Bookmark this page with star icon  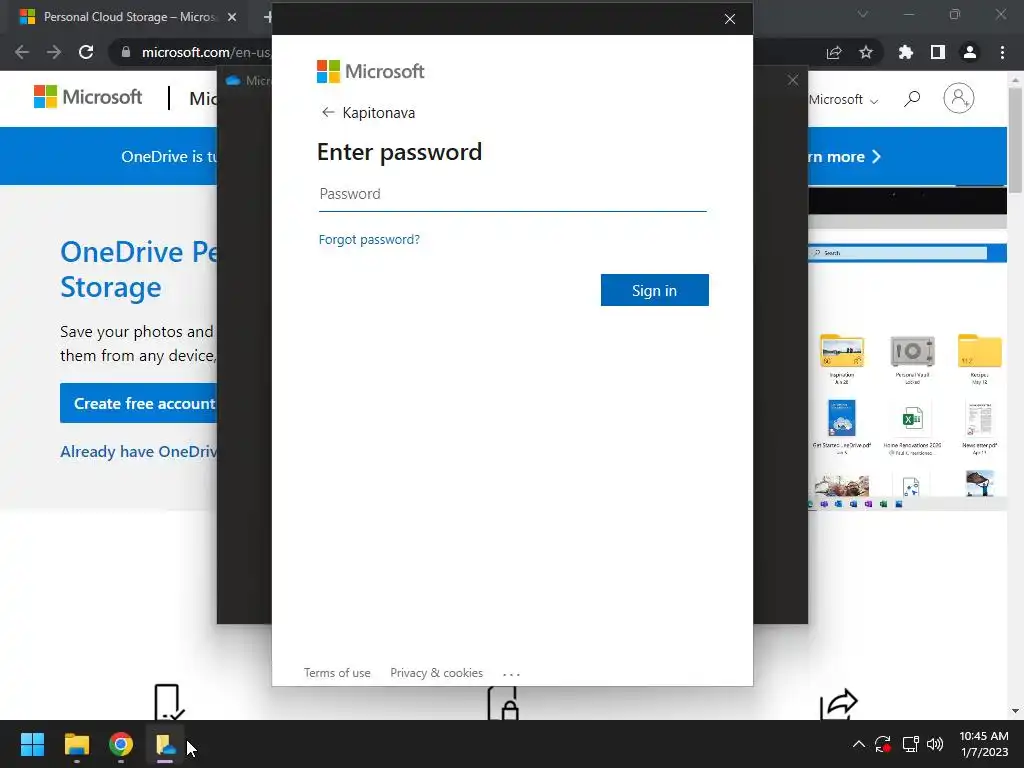pyautogui.click(x=866, y=52)
